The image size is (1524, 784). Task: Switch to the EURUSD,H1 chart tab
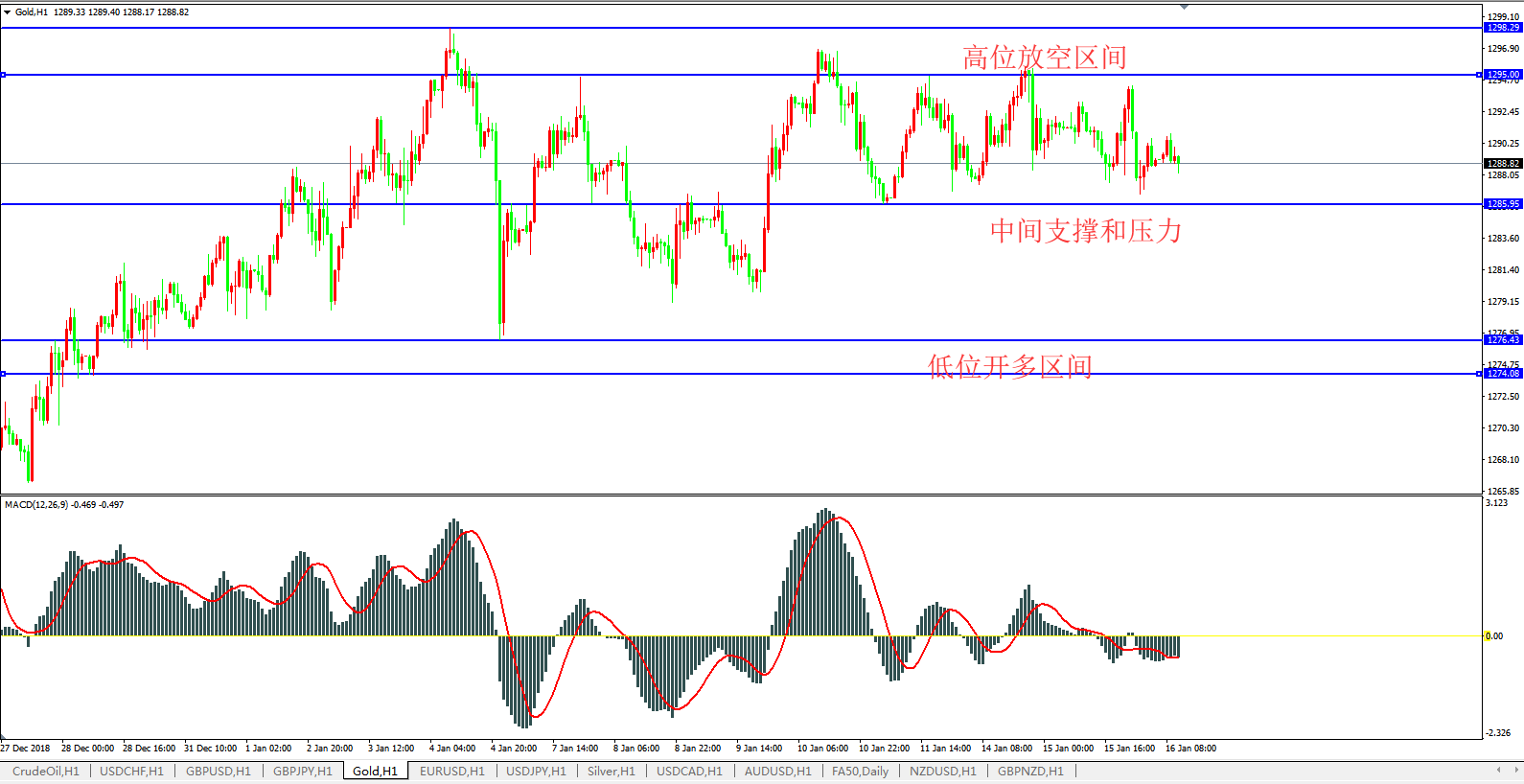click(451, 772)
